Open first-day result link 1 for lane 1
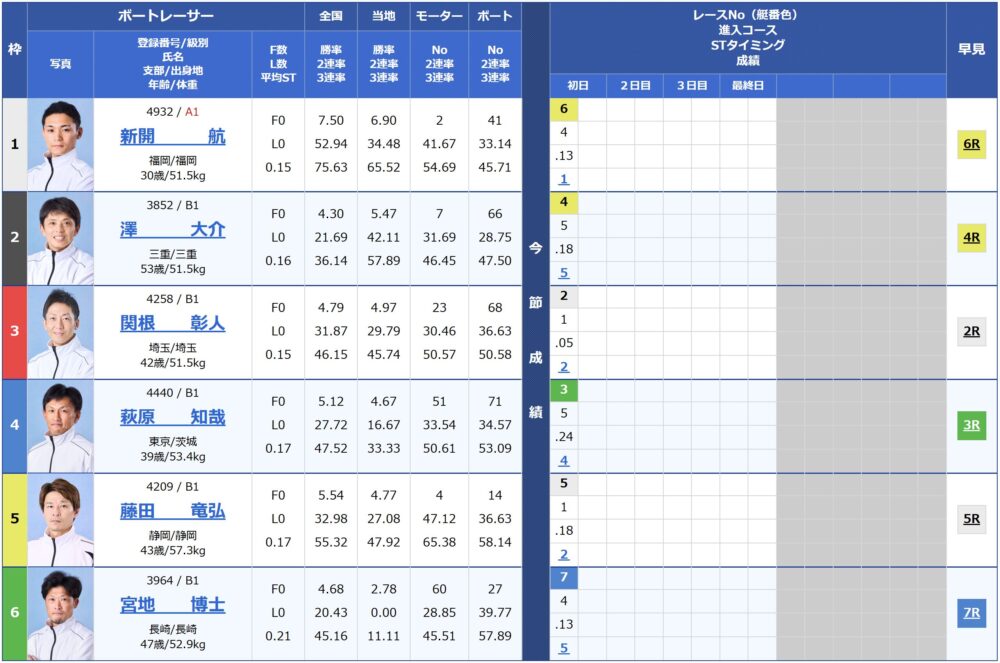 click(564, 179)
